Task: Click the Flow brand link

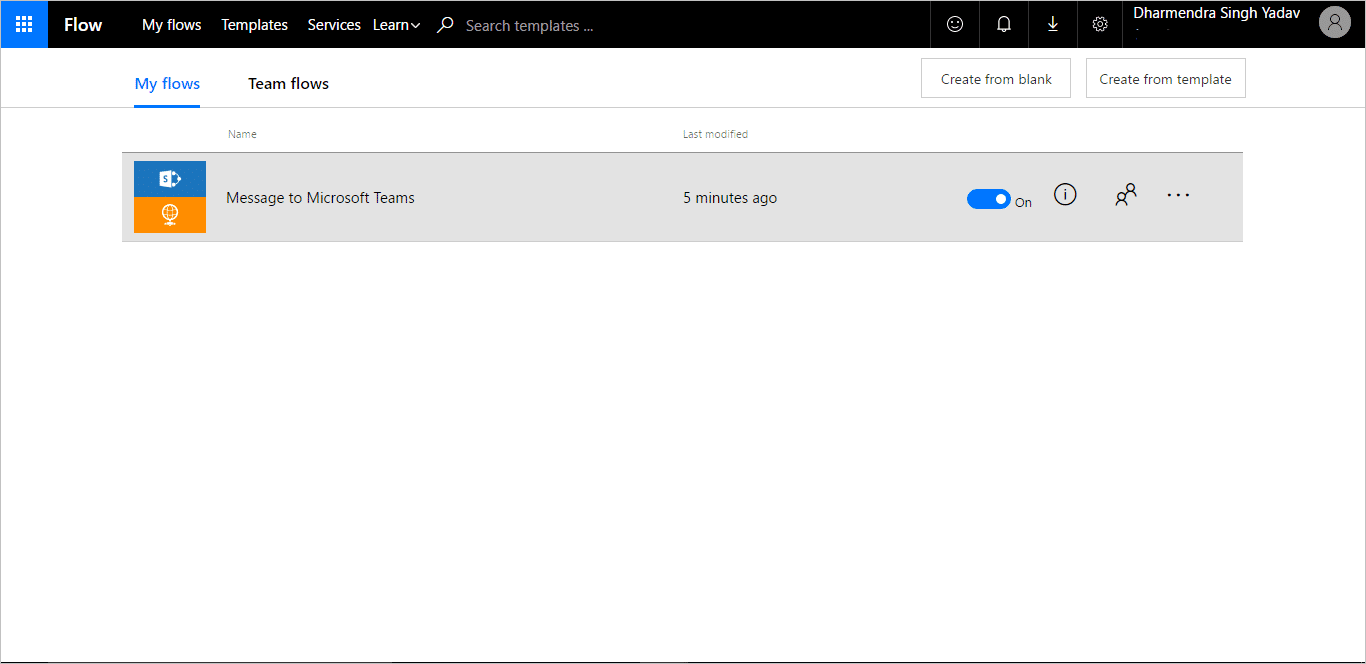Action: pos(83,25)
